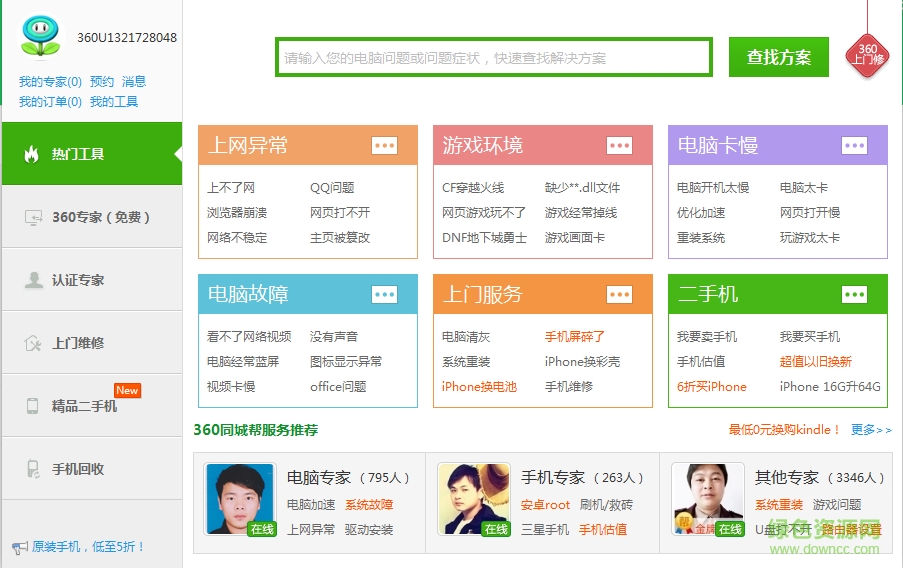Click the 其他专家 photo thumbnail
The height and width of the screenshot is (568, 903).
point(708,499)
